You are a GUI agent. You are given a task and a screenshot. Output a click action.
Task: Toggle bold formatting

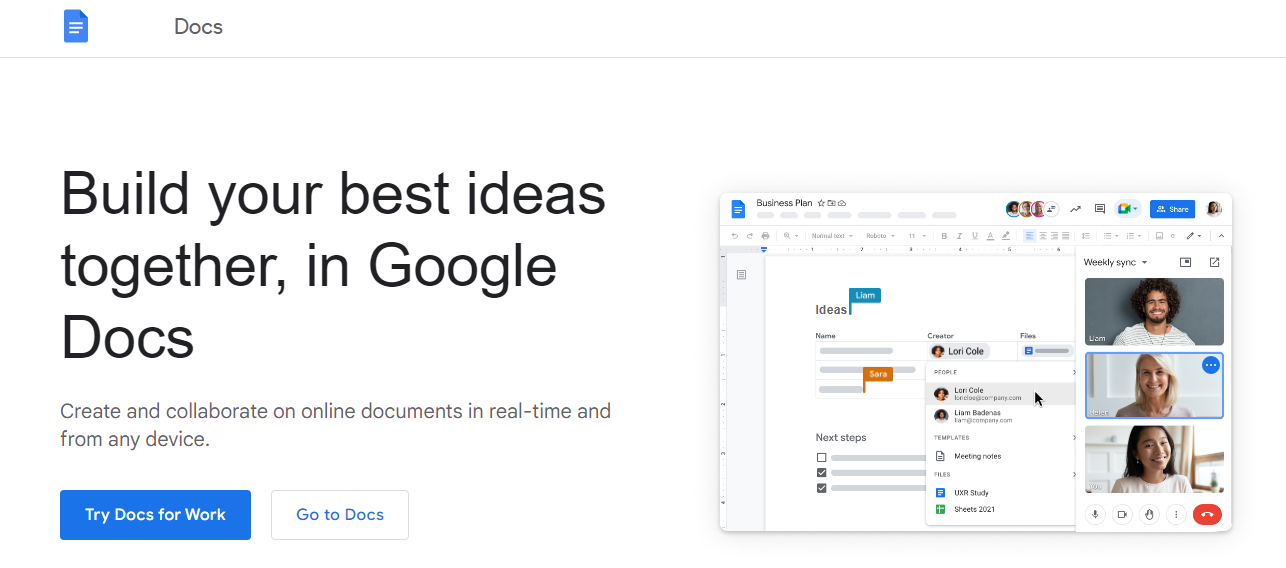(x=944, y=236)
